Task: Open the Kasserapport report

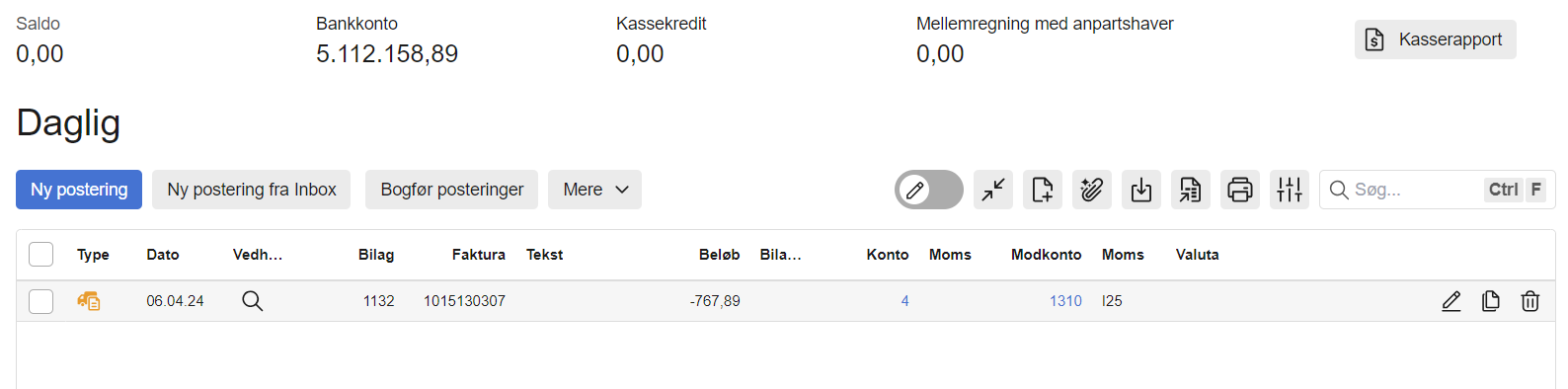Action: coord(1436,39)
